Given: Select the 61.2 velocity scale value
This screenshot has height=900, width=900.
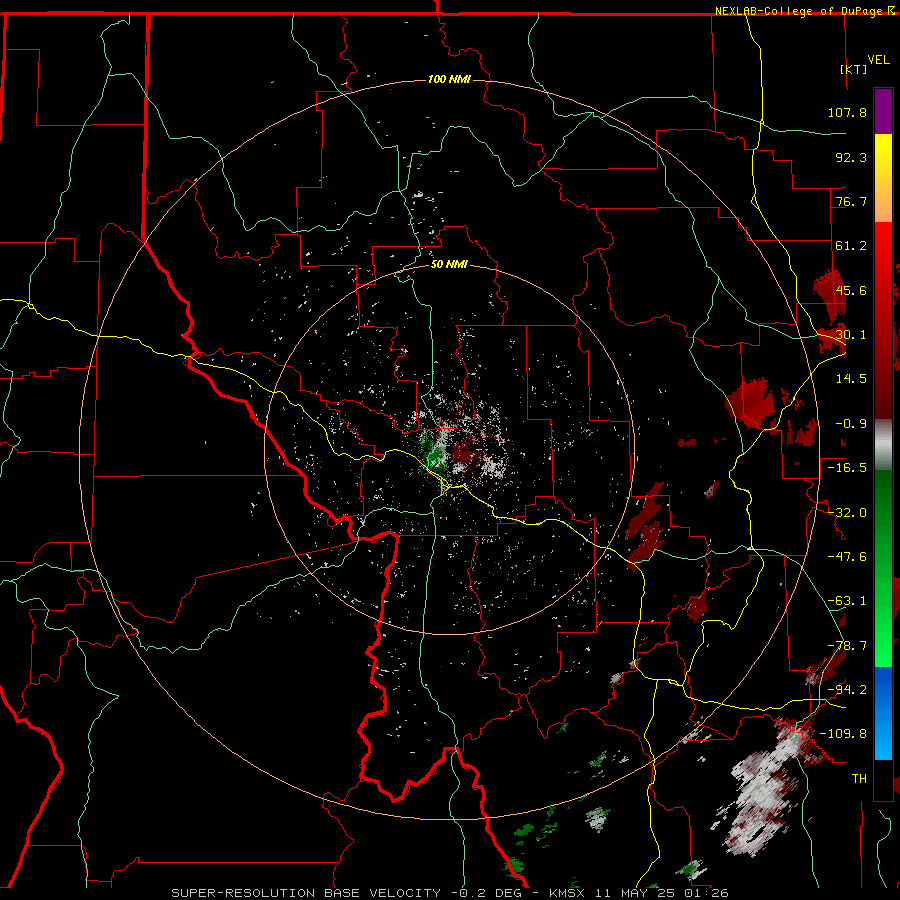Looking at the screenshot, I should 851,246.
